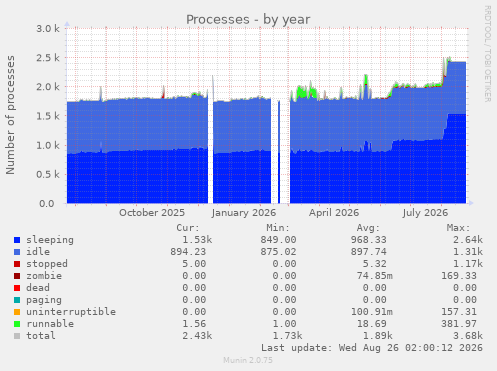Click idle current value 894.23

pos(188,252)
